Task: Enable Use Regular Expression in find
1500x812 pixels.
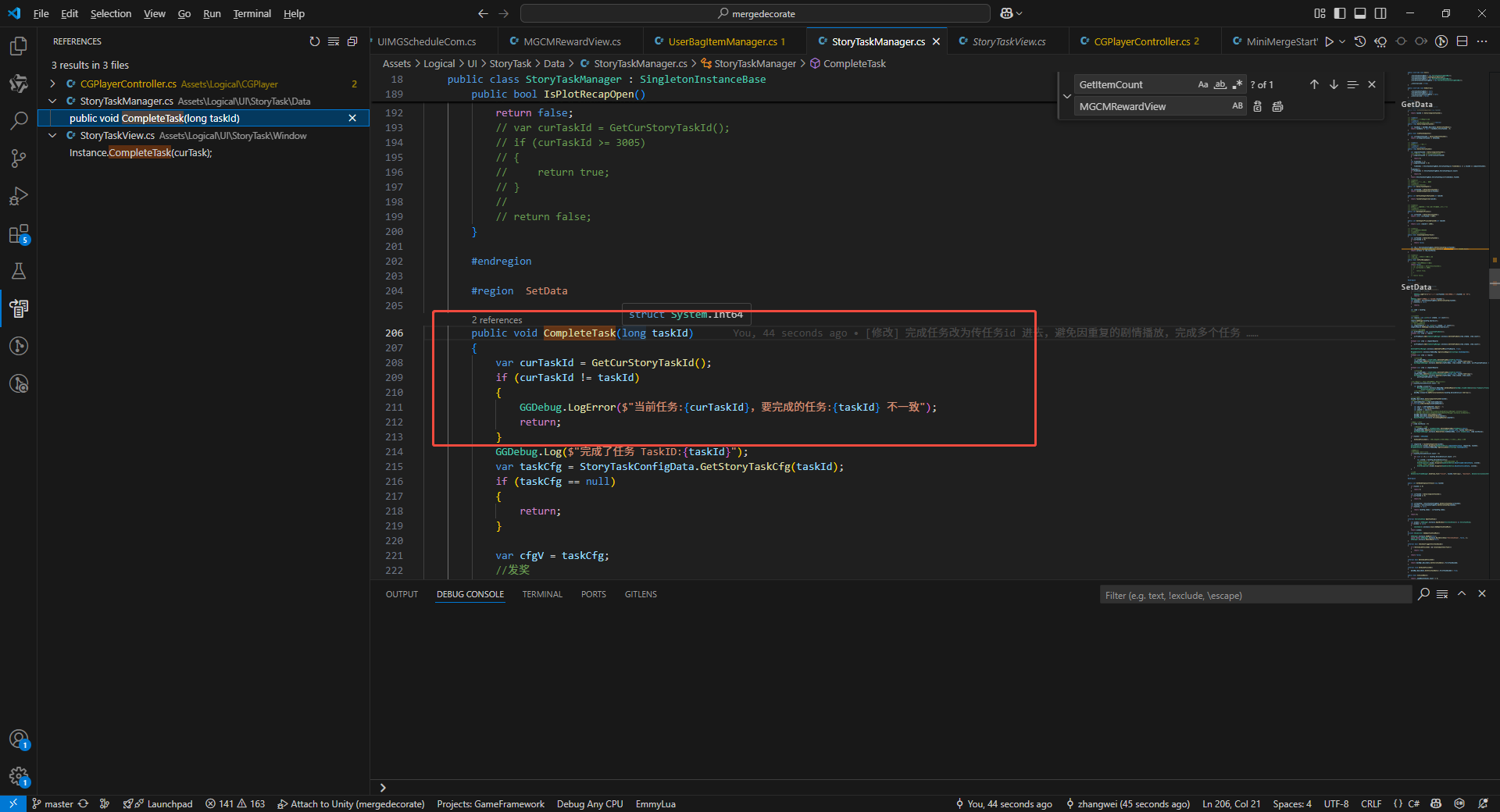Action: coord(1237,84)
